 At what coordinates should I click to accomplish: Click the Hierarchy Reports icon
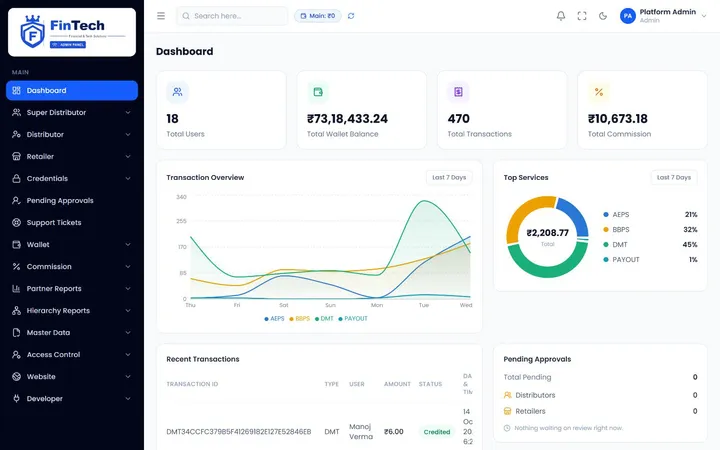pyautogui.click(x=17, y=311)
